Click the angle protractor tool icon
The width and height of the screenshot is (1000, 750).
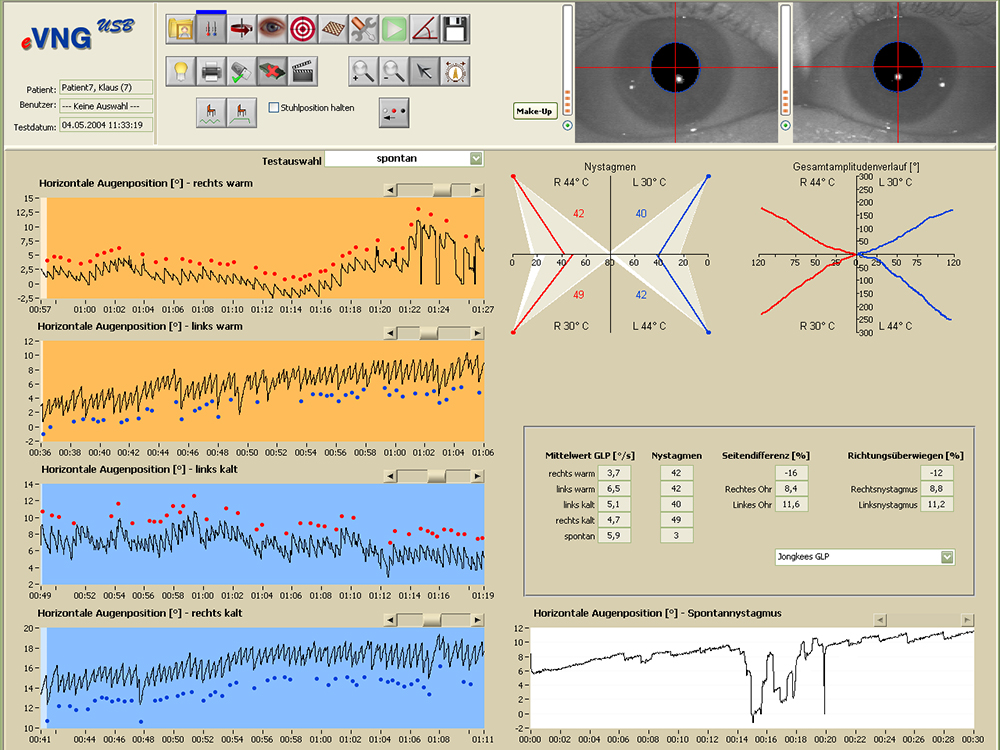tap(425, 29)
